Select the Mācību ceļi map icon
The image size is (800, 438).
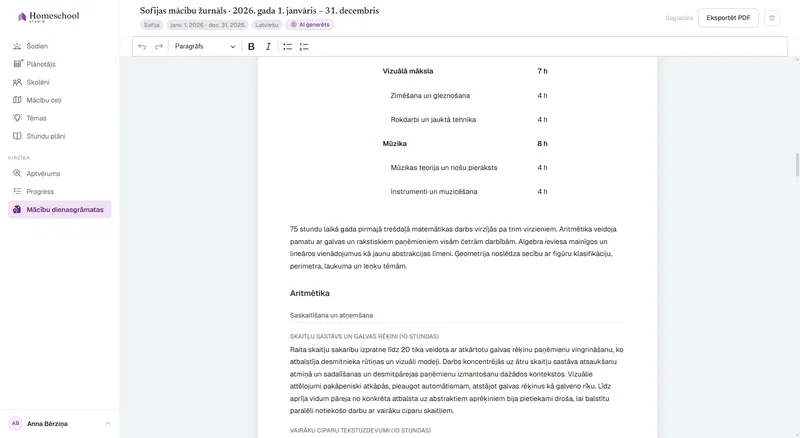point(17,100)
